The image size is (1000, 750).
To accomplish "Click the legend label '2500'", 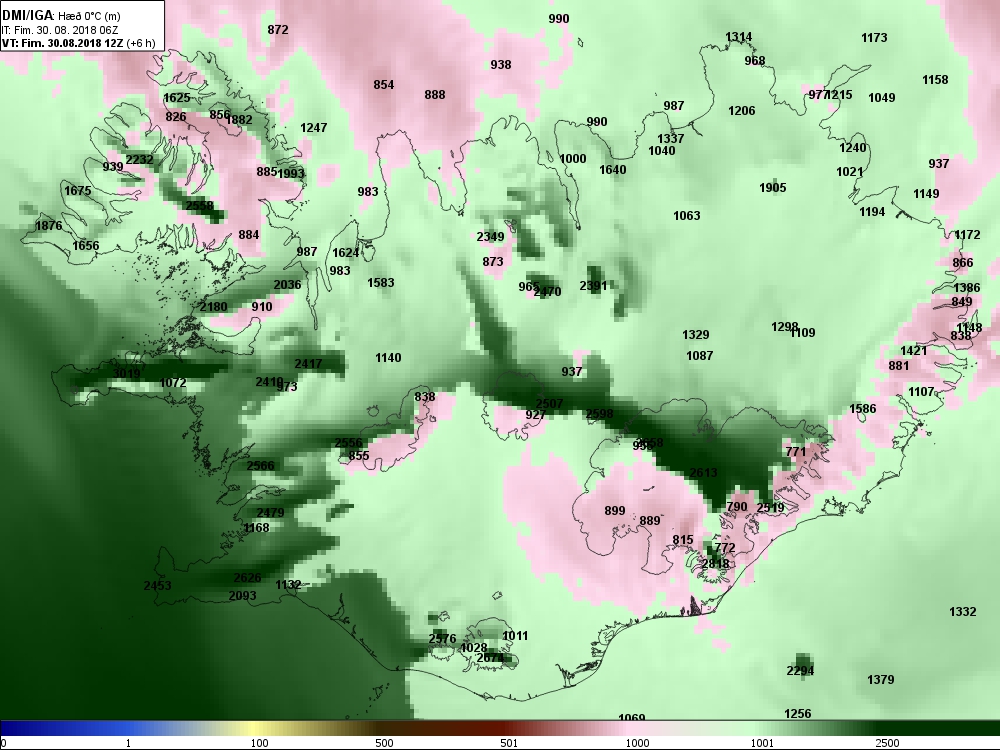I will [887, 743].
